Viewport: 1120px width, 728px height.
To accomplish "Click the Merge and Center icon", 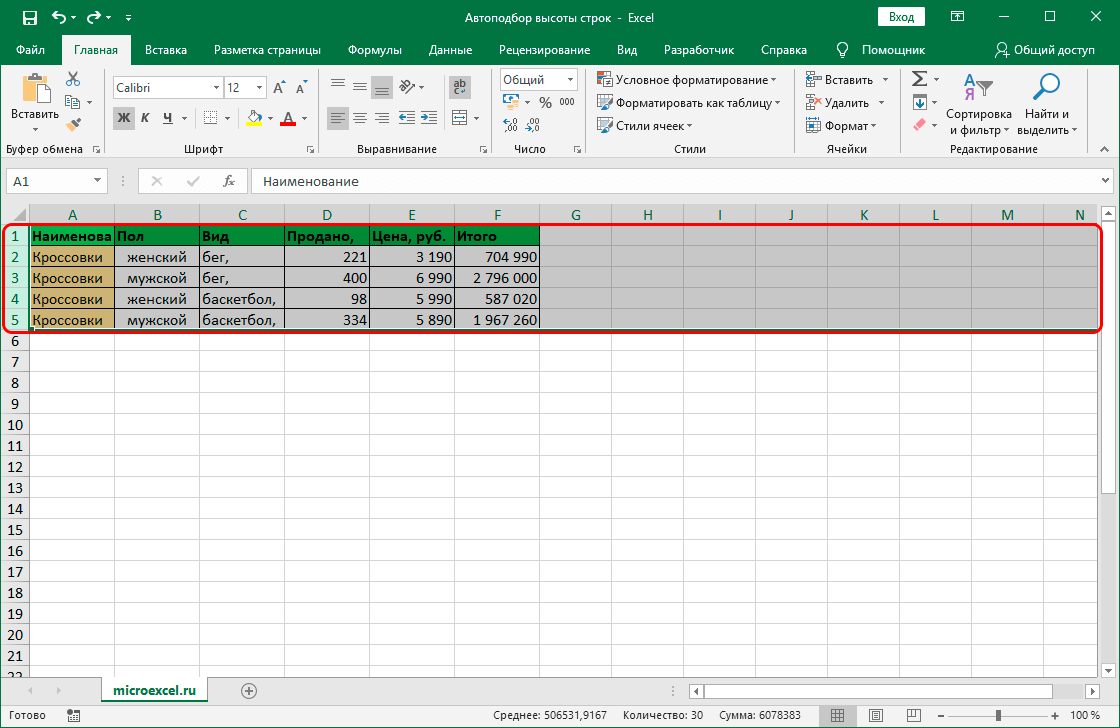I will pos(460,118).
